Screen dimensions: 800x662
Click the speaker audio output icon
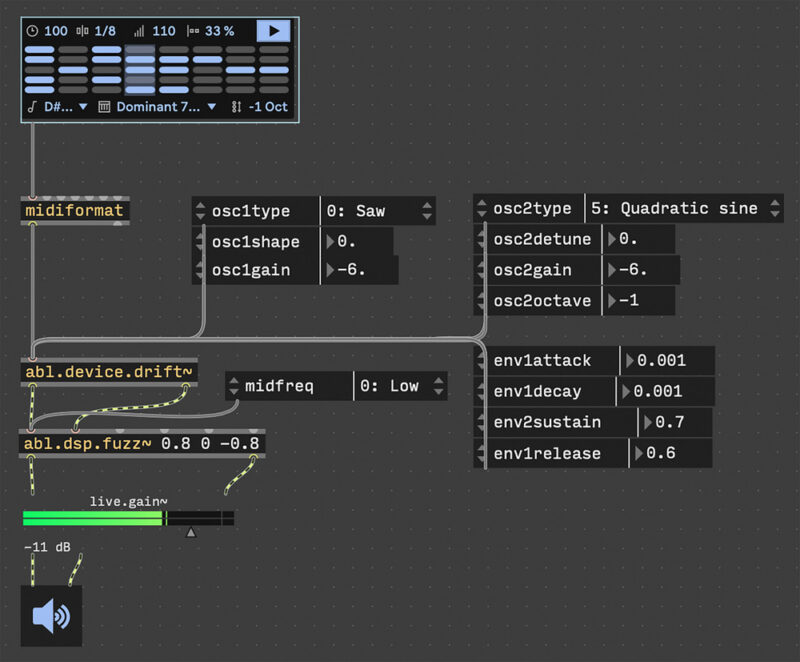(51, 616)
